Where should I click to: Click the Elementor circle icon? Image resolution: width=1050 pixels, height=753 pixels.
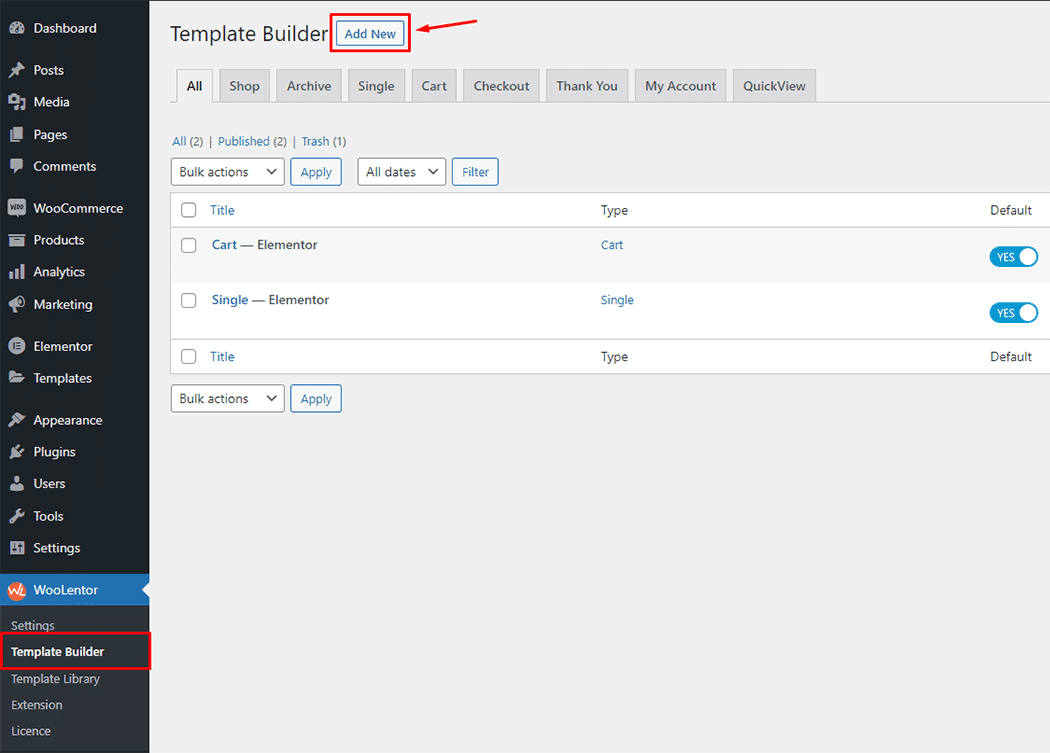(x=17, y=347)
